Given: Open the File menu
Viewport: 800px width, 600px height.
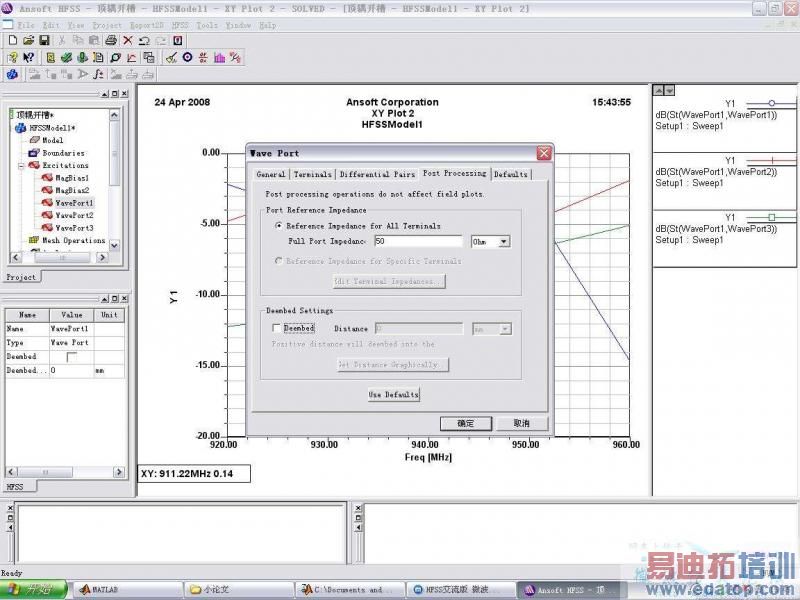Looking at the screenshot, I should 26,25.
